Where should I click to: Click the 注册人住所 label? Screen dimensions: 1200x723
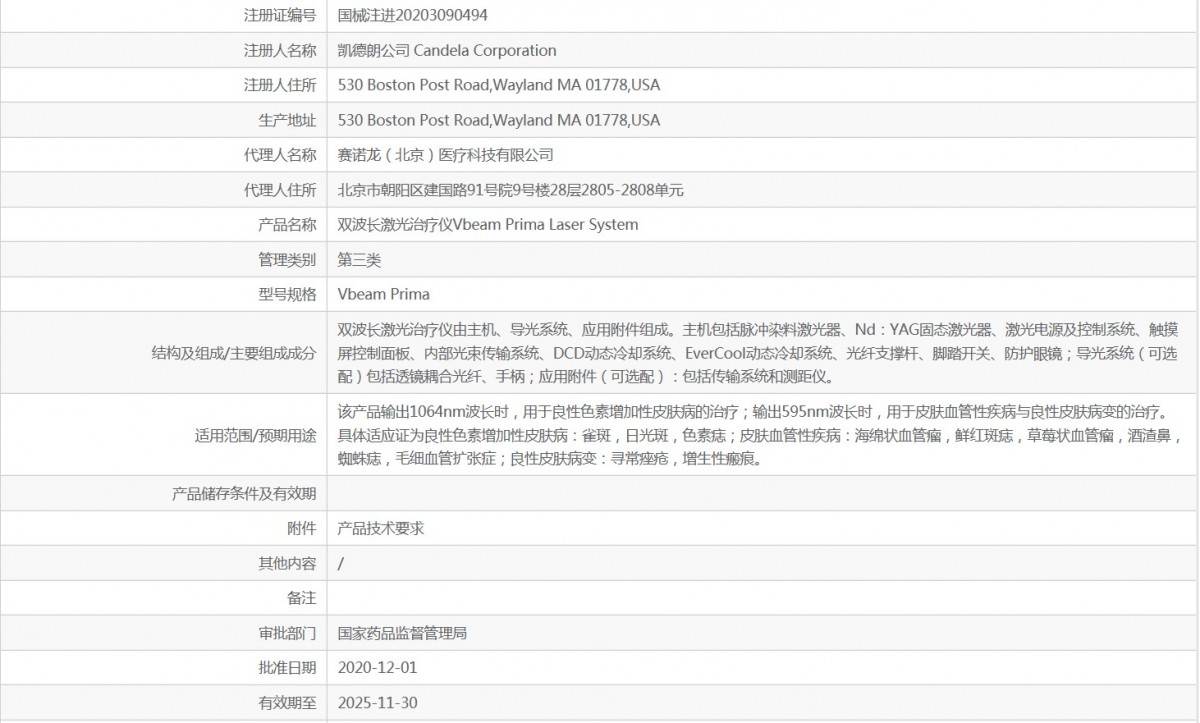click(280, 85)
